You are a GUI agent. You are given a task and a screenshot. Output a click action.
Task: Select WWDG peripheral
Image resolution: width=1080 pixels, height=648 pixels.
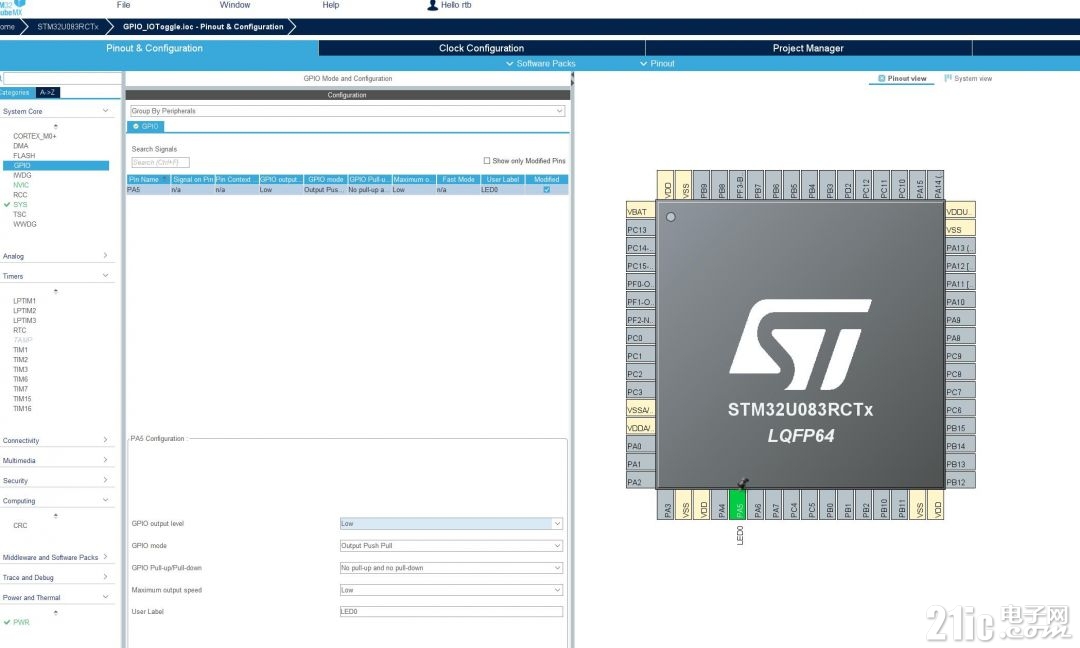coord(25,224)
